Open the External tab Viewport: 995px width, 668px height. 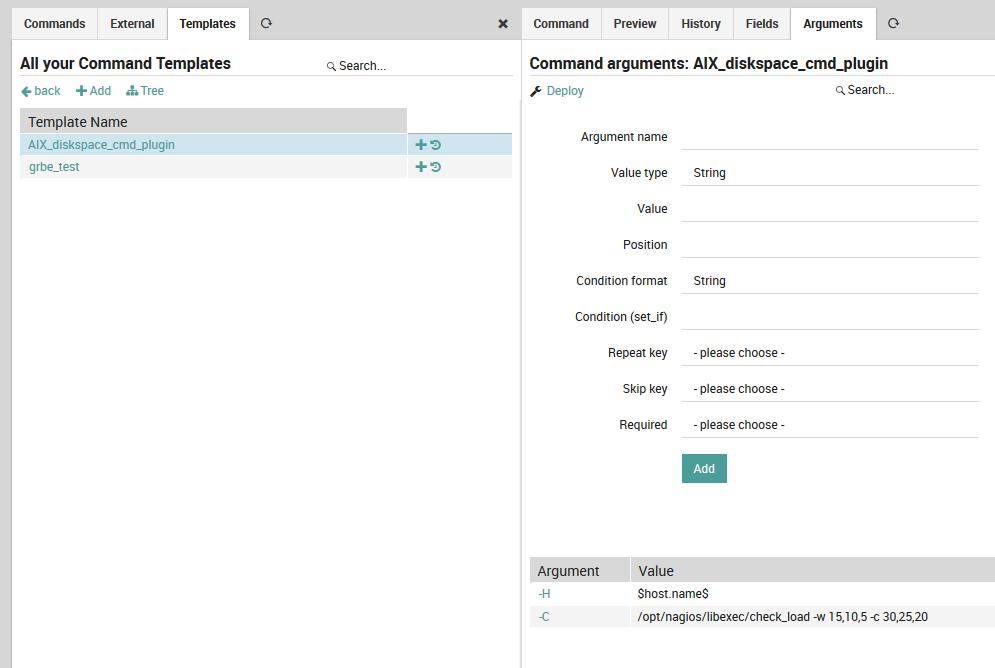[x=132, y=24]
